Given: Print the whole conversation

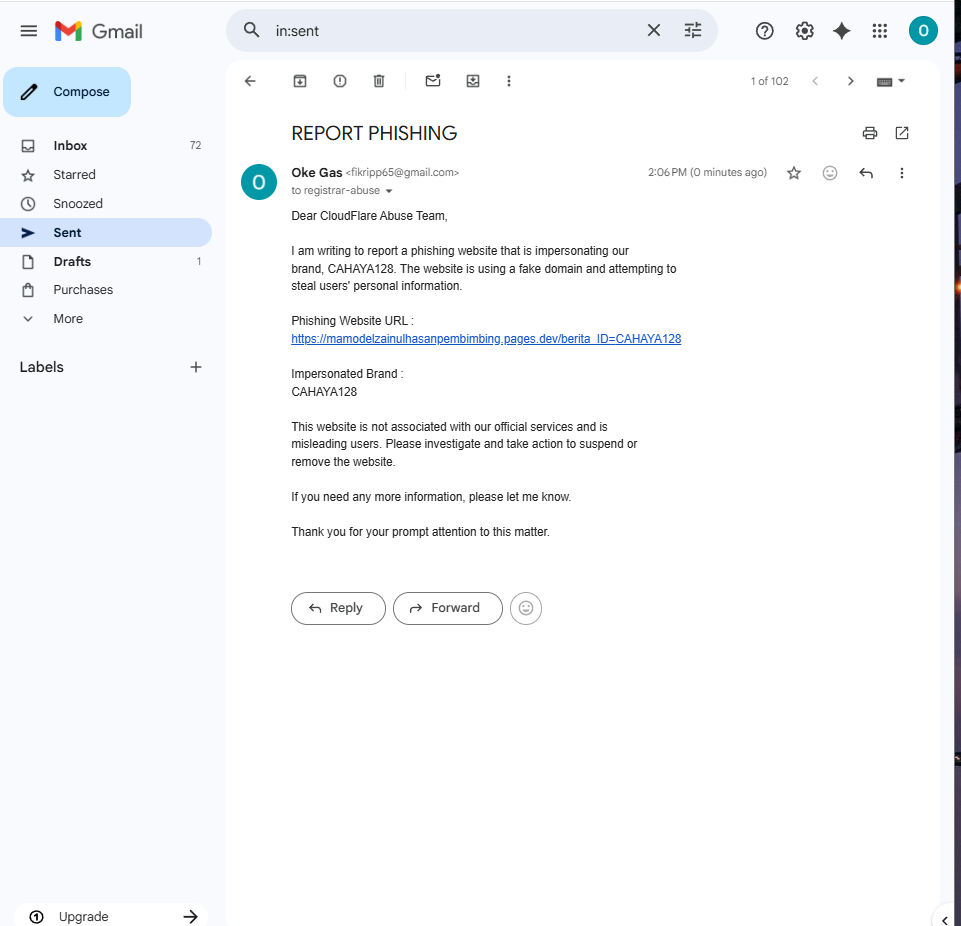Looking at the screenshot, I should (x=870, y=133).
